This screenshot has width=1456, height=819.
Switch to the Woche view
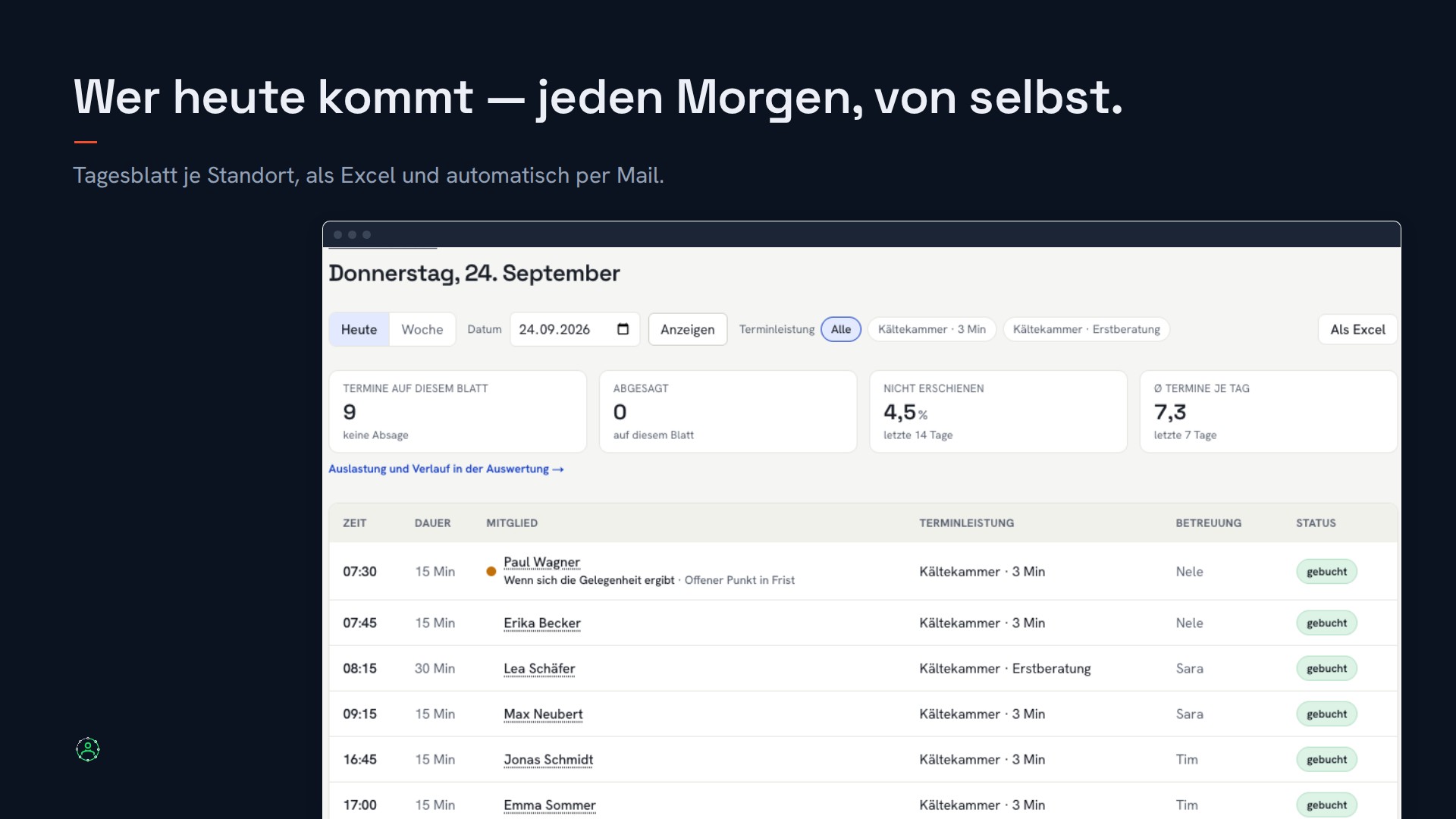click(422, 329)
